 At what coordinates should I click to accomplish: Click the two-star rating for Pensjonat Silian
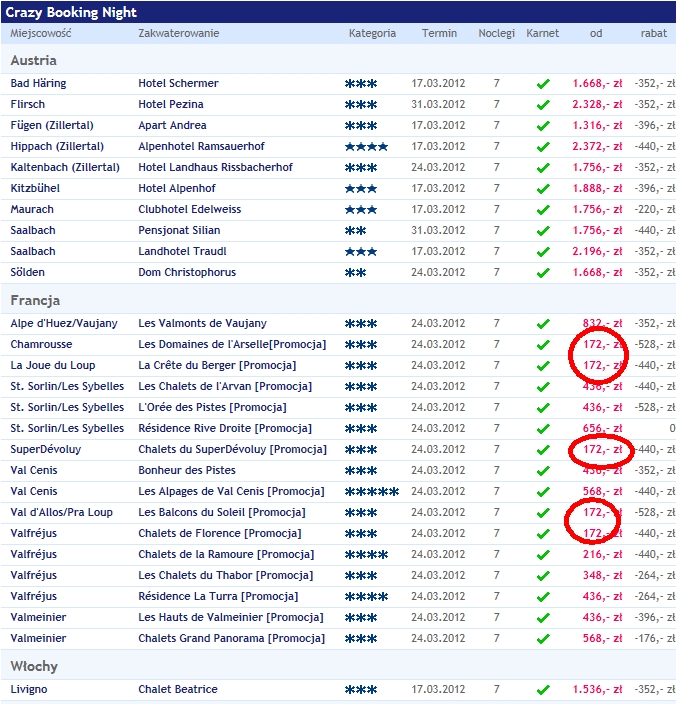(355, 231)
